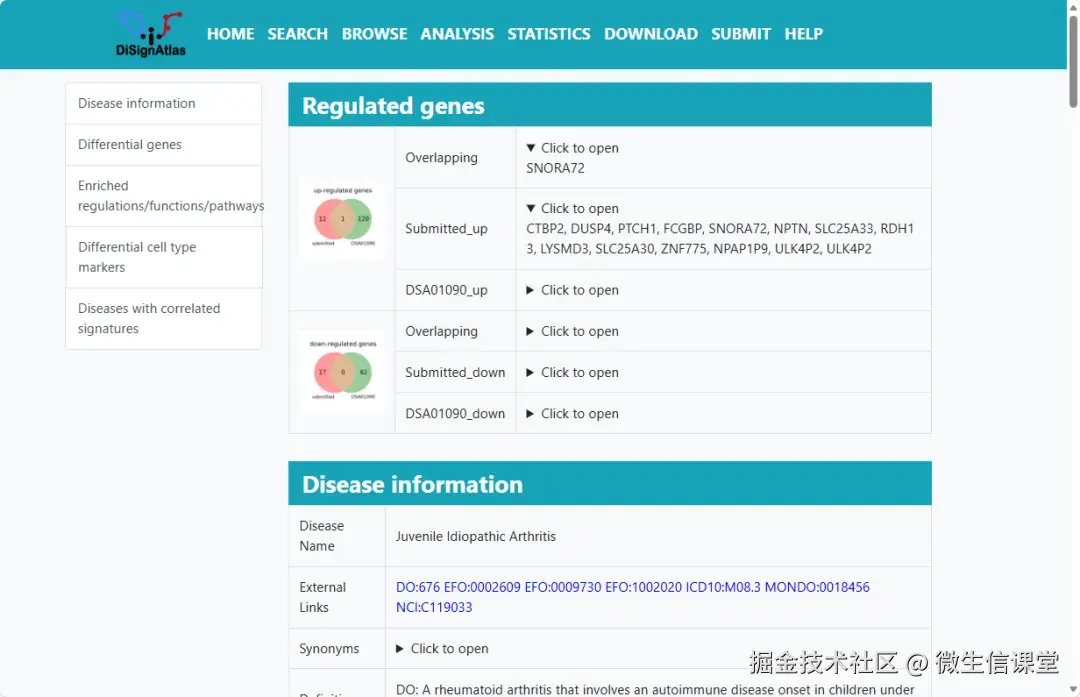Jump to Enriched regulations/functions/pathways section
This screenshot has width=1080, height=697.
coord(163,196)
